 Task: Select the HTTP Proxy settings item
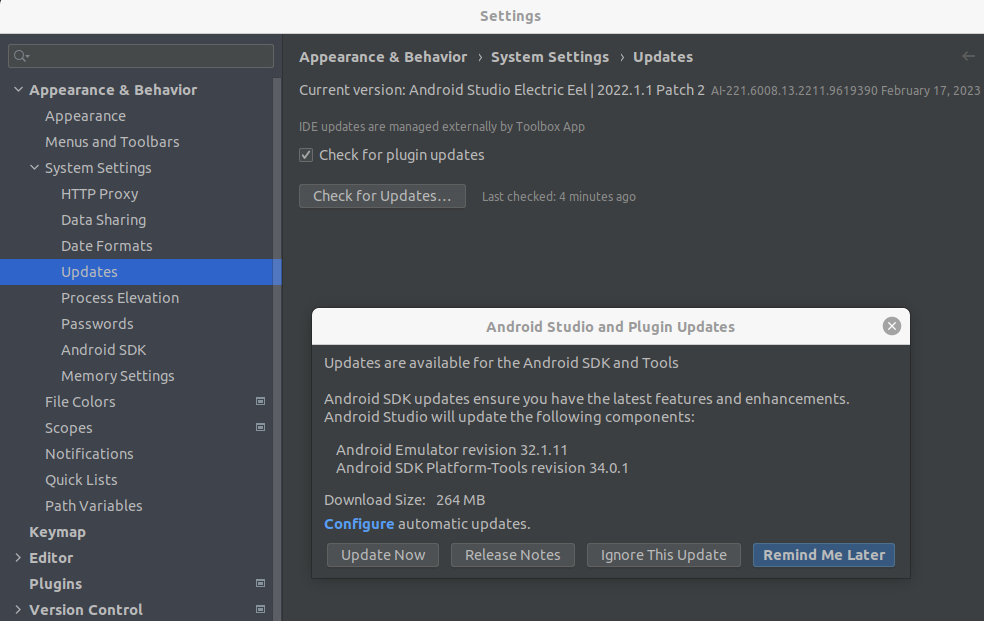[99, 194]
